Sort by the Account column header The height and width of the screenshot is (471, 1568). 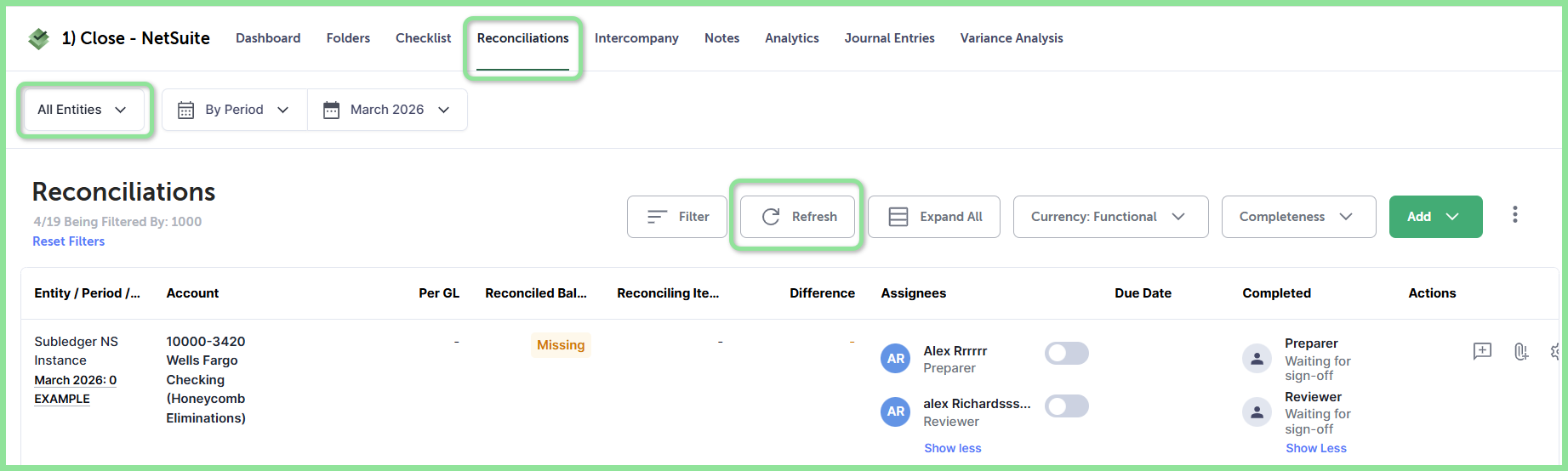point(192,293)
